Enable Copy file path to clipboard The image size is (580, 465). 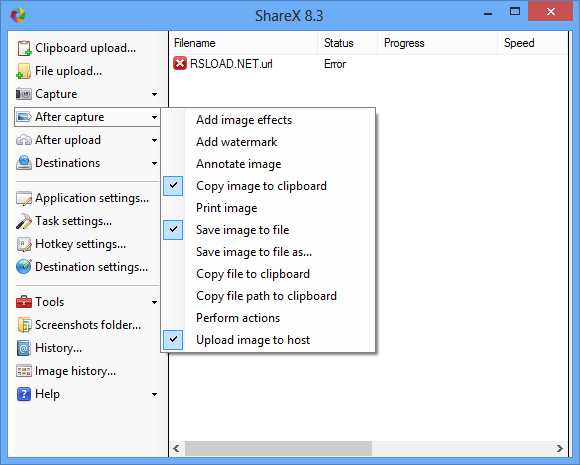click(268, 296)
